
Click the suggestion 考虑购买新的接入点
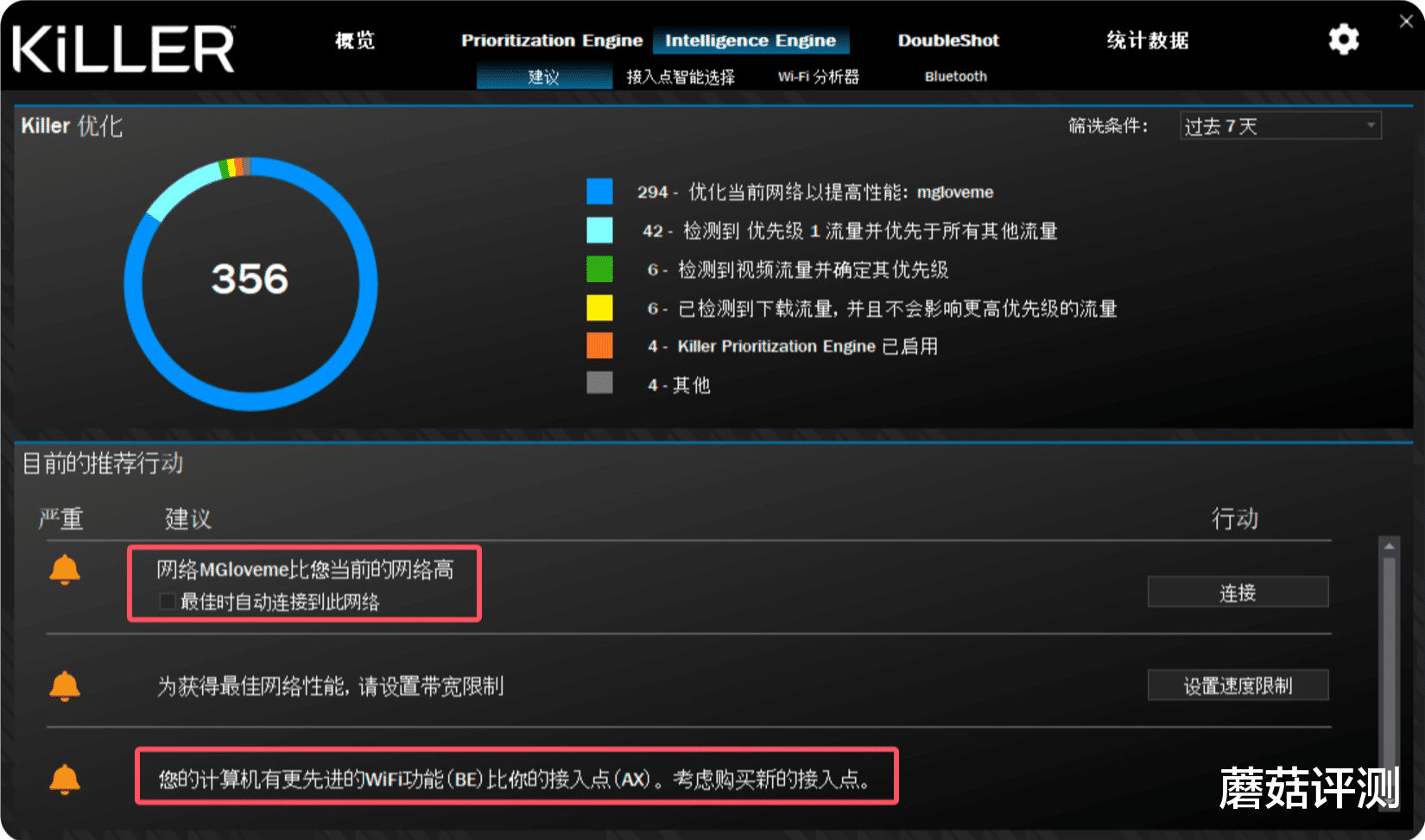point(515,780)
